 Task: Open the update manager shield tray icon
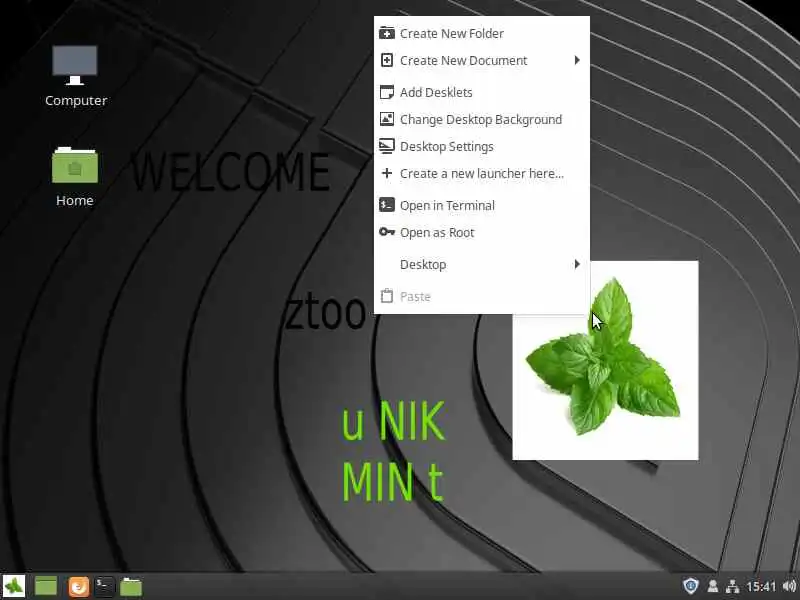coord(690,586)
